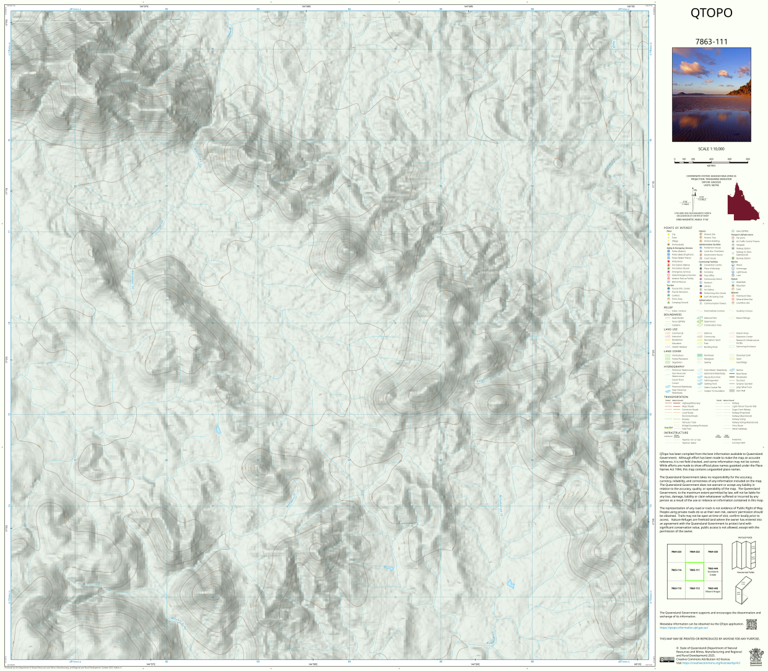Click the black and white scale bar
Image resolution: width=768 pixels, height=671 pixels.
(711, 161)
